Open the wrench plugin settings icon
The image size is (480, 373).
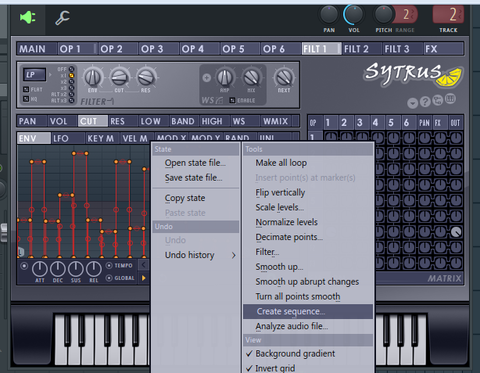tap(62, 18)
